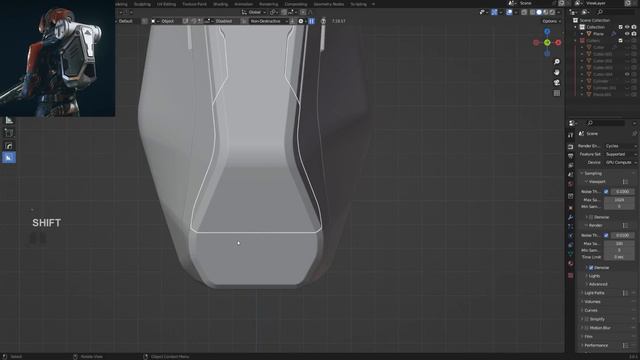Select Scene Collection in the outliner
Image resolution: width=640 pixels, height=360 pixels.
(594, 20)
